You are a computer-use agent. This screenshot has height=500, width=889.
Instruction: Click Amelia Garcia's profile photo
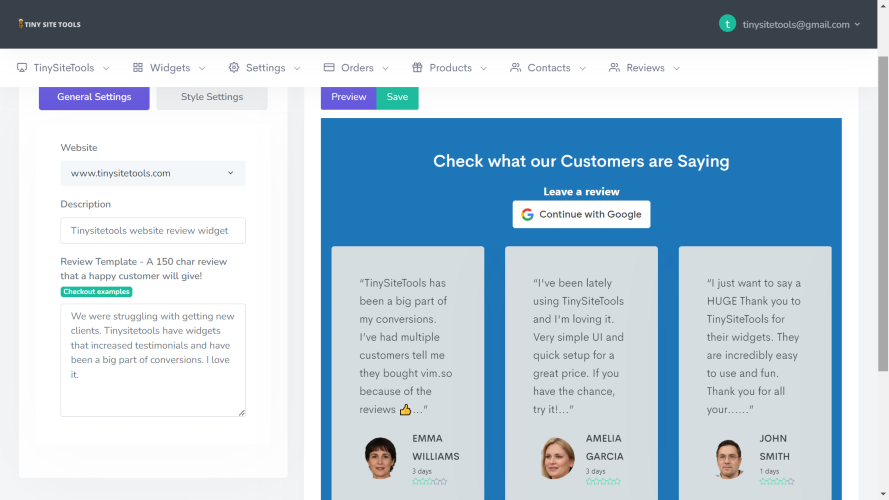tap(557, 457)
